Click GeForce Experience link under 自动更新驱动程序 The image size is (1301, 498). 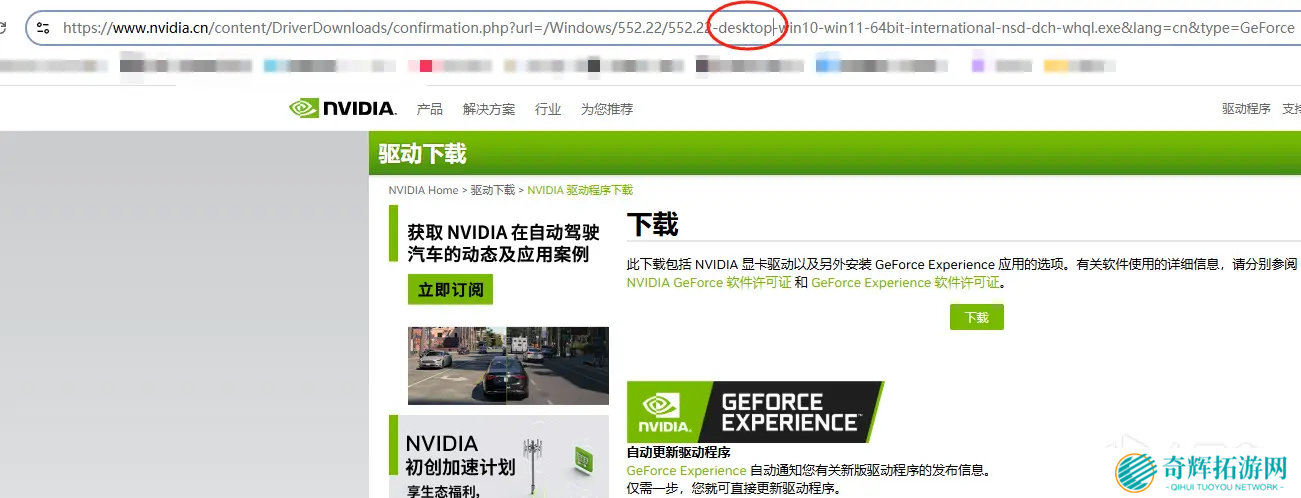pos(686,470)
